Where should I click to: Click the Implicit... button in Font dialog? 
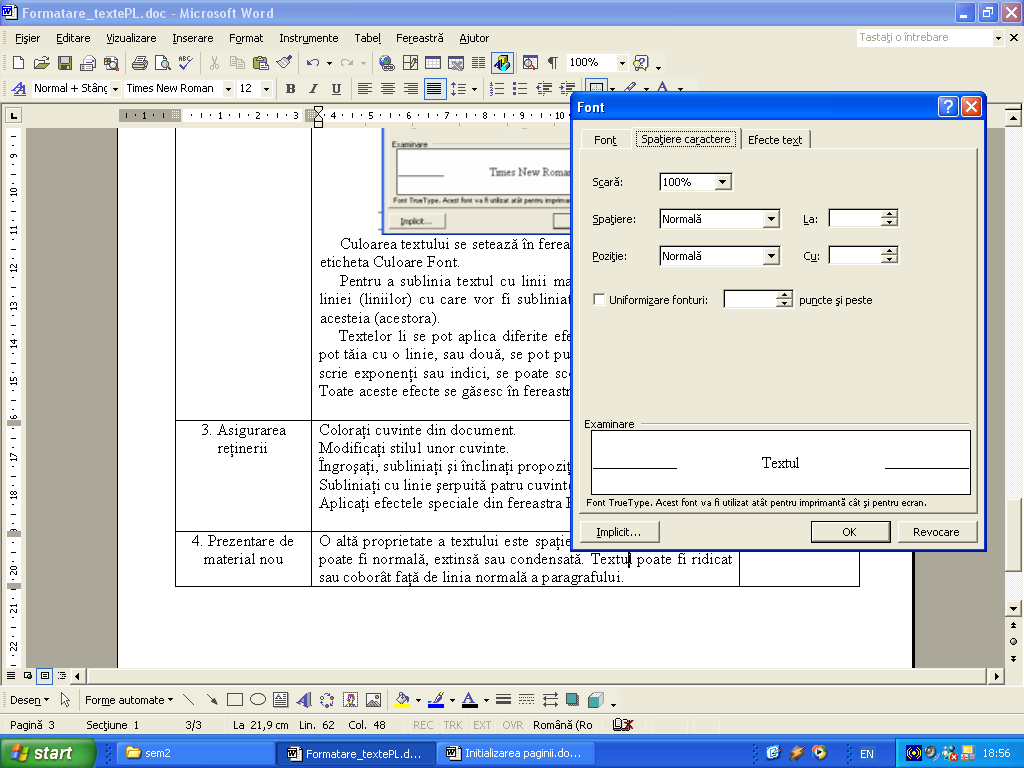click(618, 532)
